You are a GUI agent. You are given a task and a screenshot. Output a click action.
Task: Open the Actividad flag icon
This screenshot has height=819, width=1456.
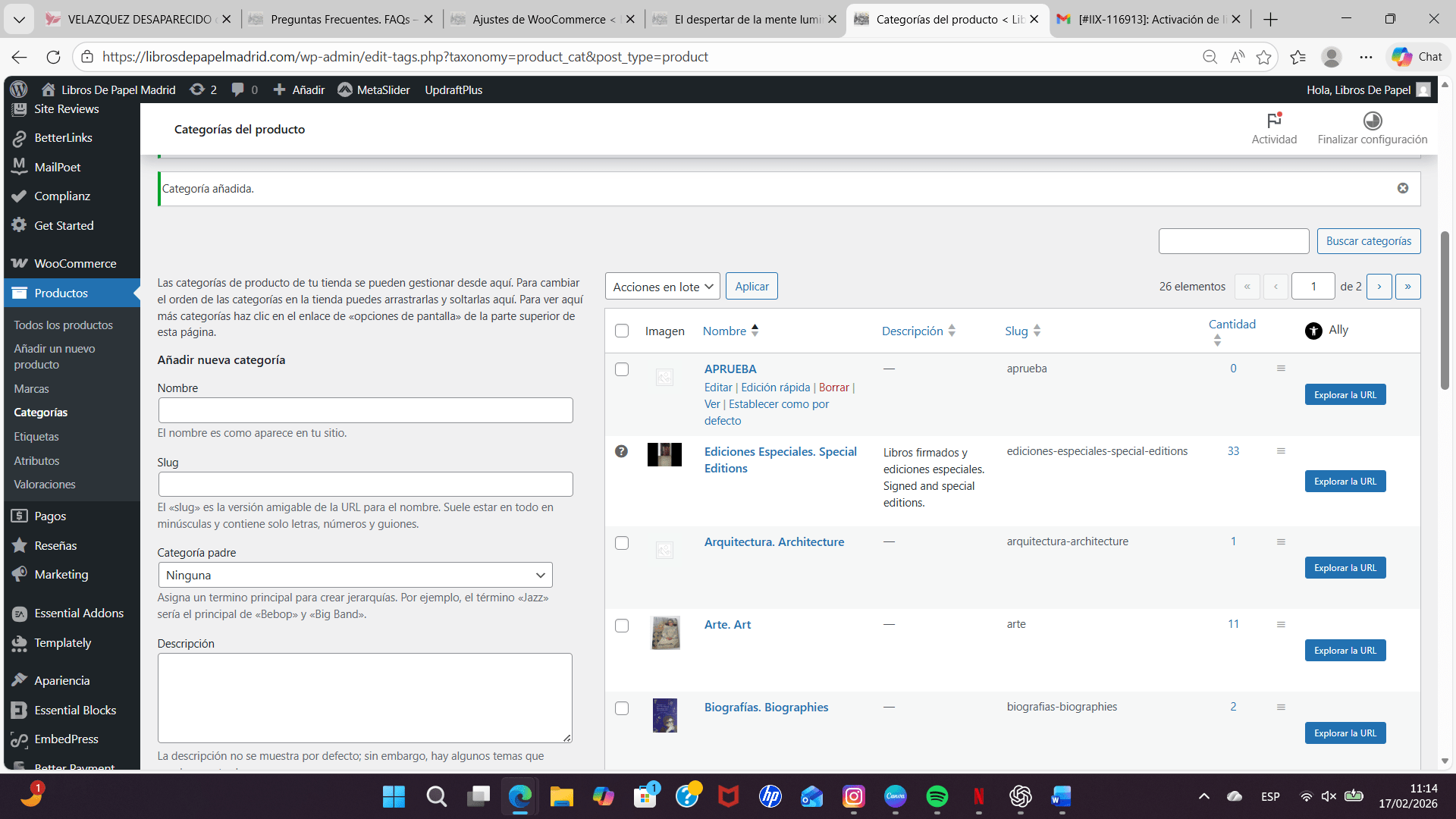1274,121
